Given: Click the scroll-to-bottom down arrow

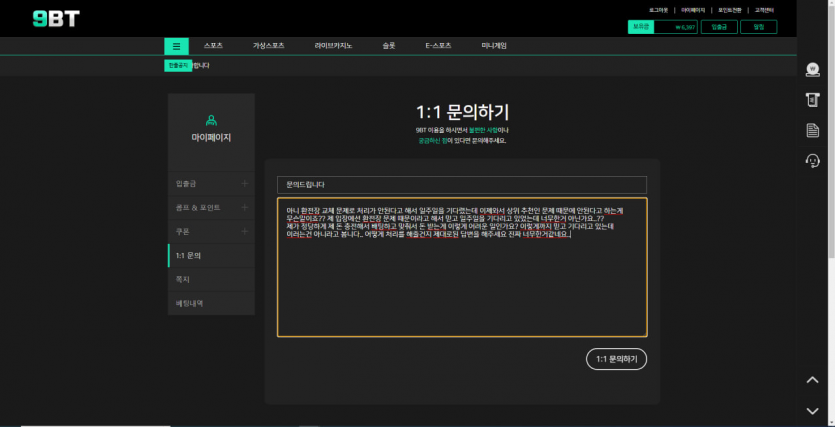Looking at the screenshot, I should 812,410.
